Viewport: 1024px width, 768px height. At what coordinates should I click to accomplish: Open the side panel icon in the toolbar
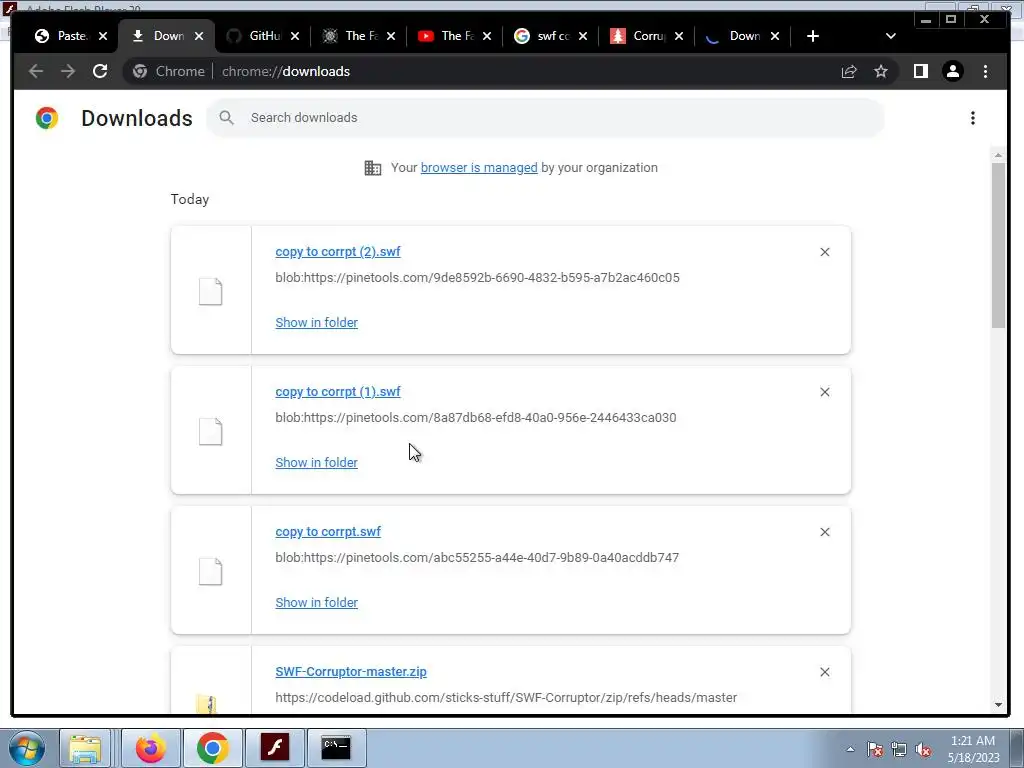click(x=921, y=71)
